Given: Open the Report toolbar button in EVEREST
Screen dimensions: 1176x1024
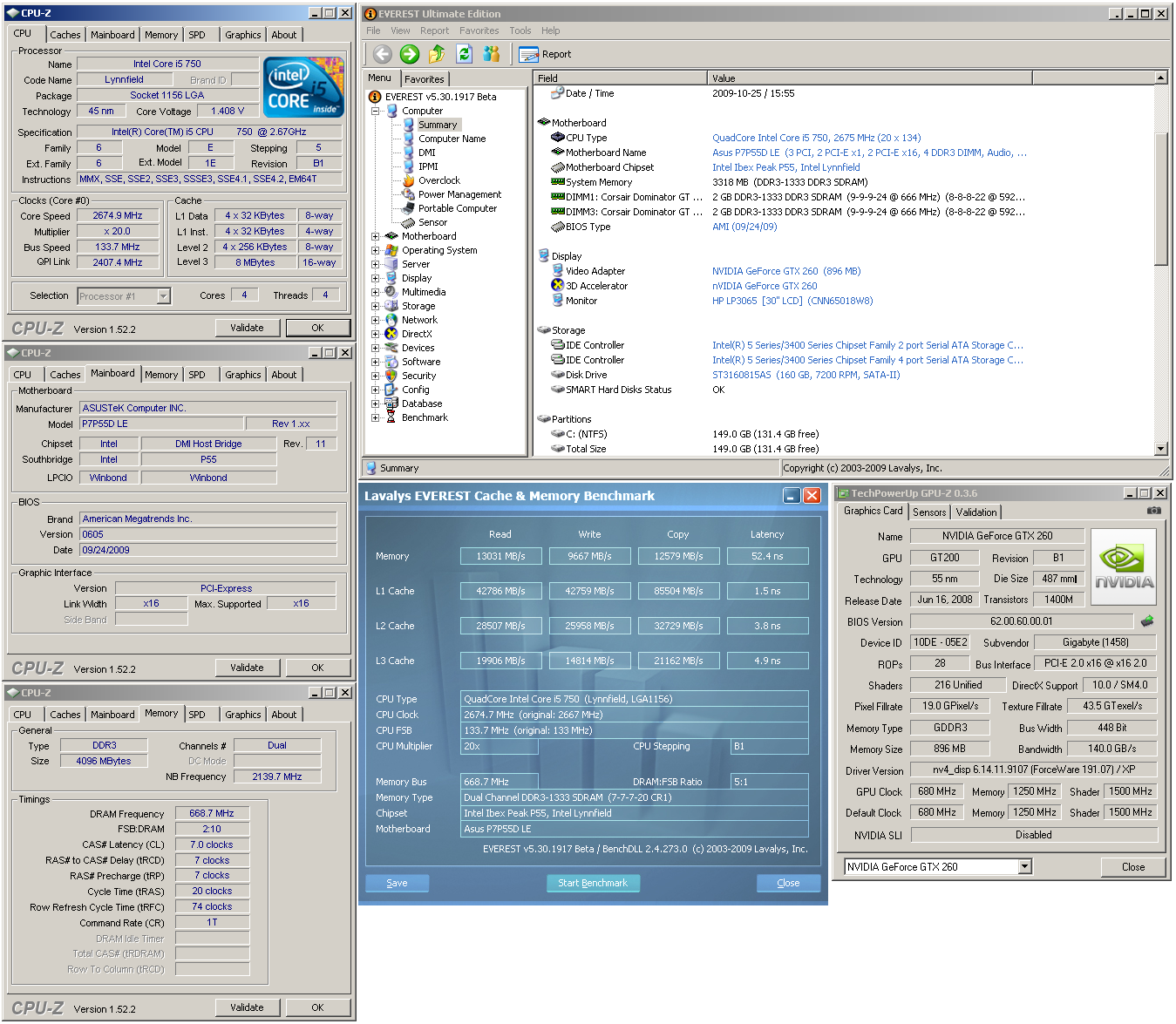Looking at the screenshot, I should [x=546, y=54].
